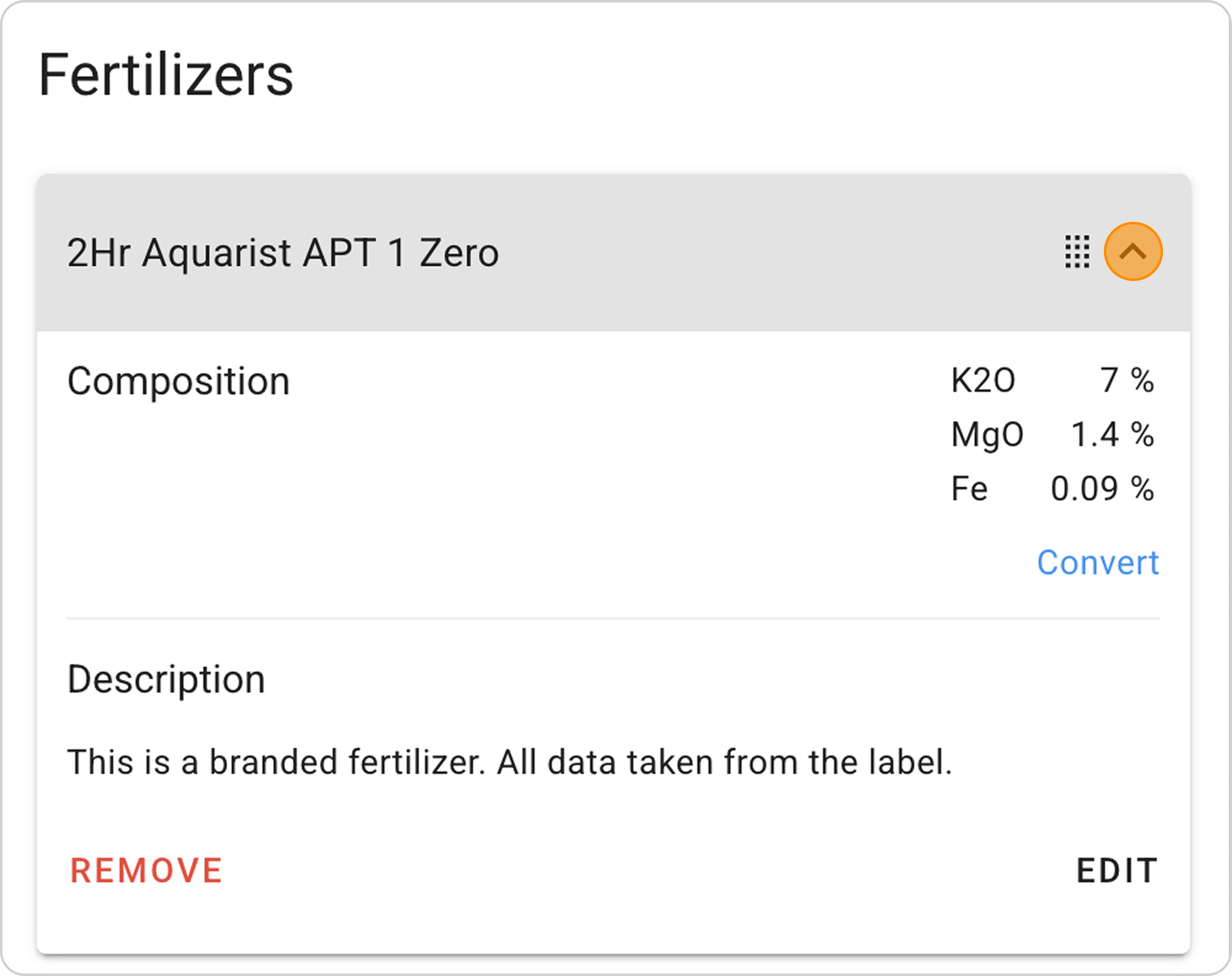Click the 0.09 % iron value
The image size is (1232, 976).
pos(1101,489)
